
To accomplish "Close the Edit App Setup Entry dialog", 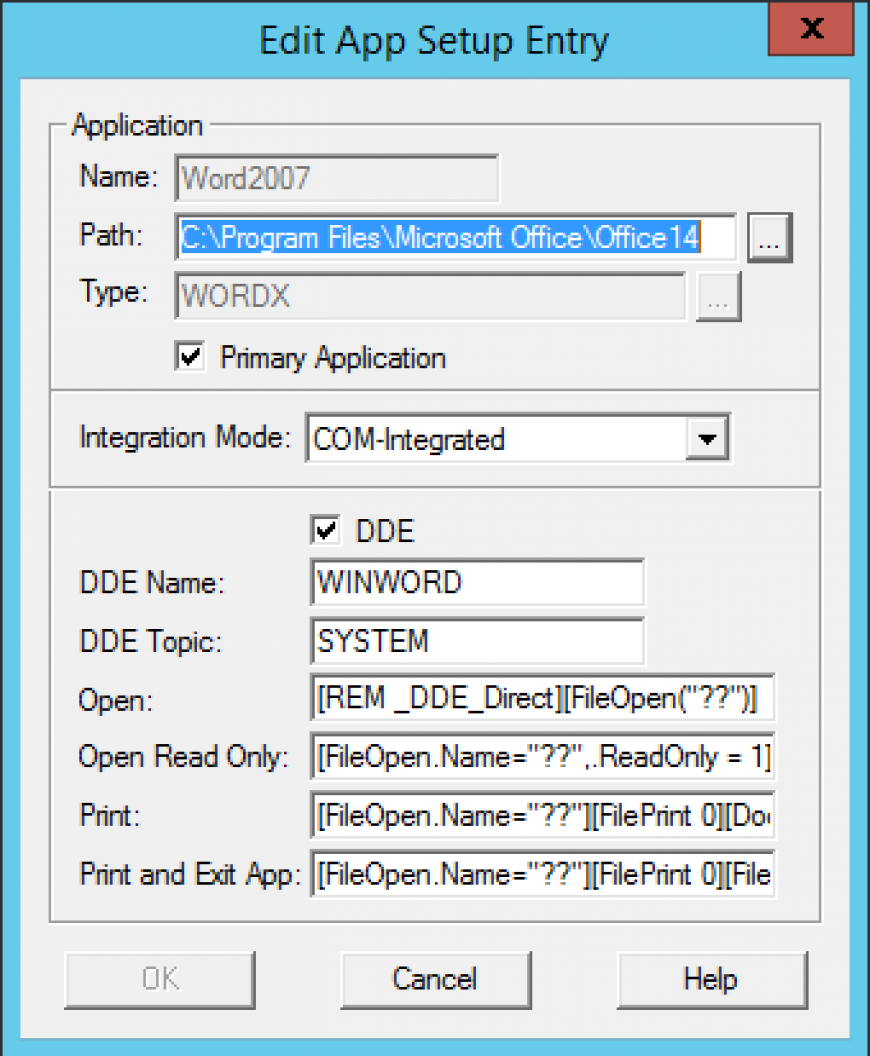I will (810, 29).
